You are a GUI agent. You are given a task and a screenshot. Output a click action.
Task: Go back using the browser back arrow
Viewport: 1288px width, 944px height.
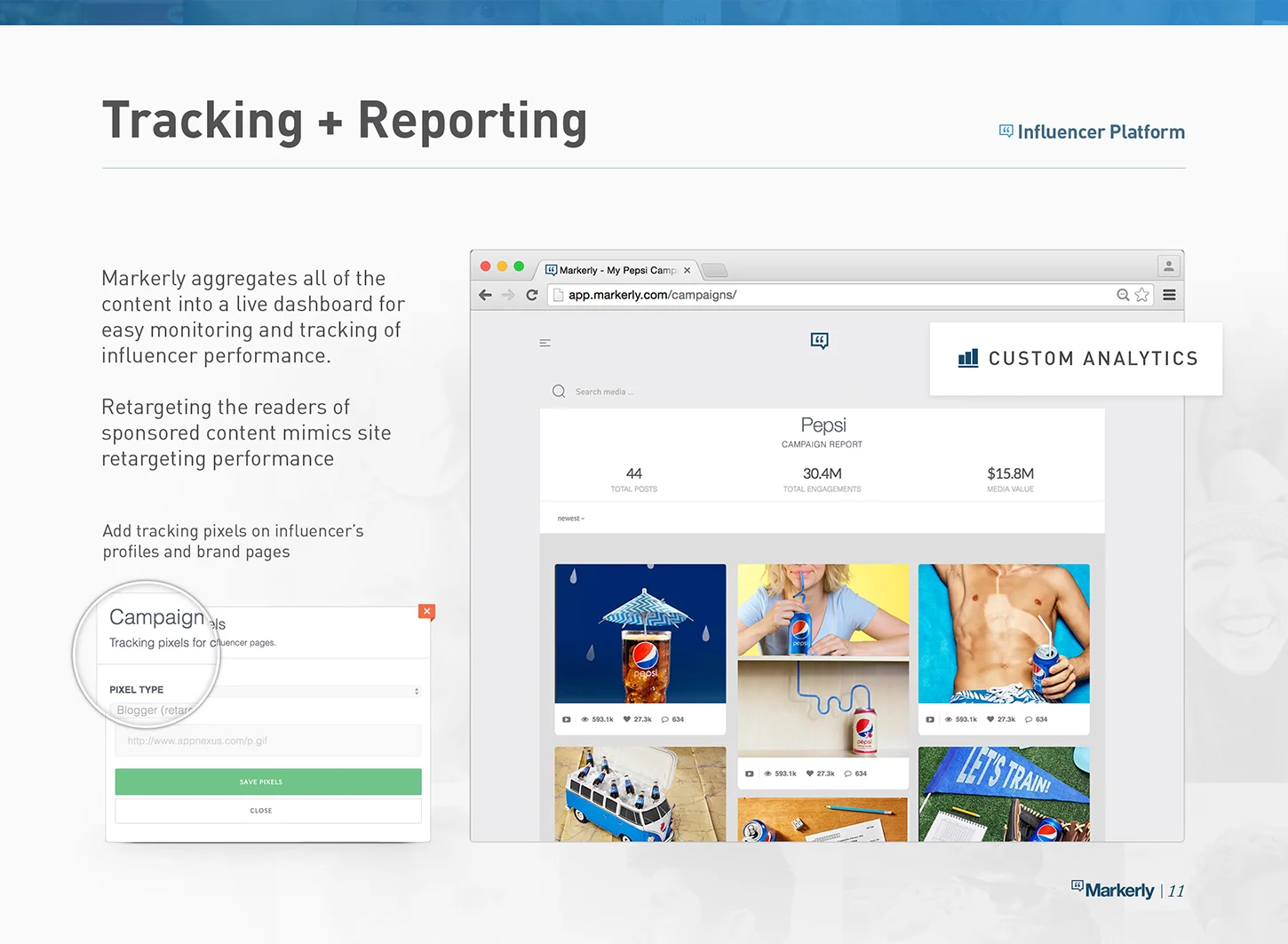(x=485, y=295)
